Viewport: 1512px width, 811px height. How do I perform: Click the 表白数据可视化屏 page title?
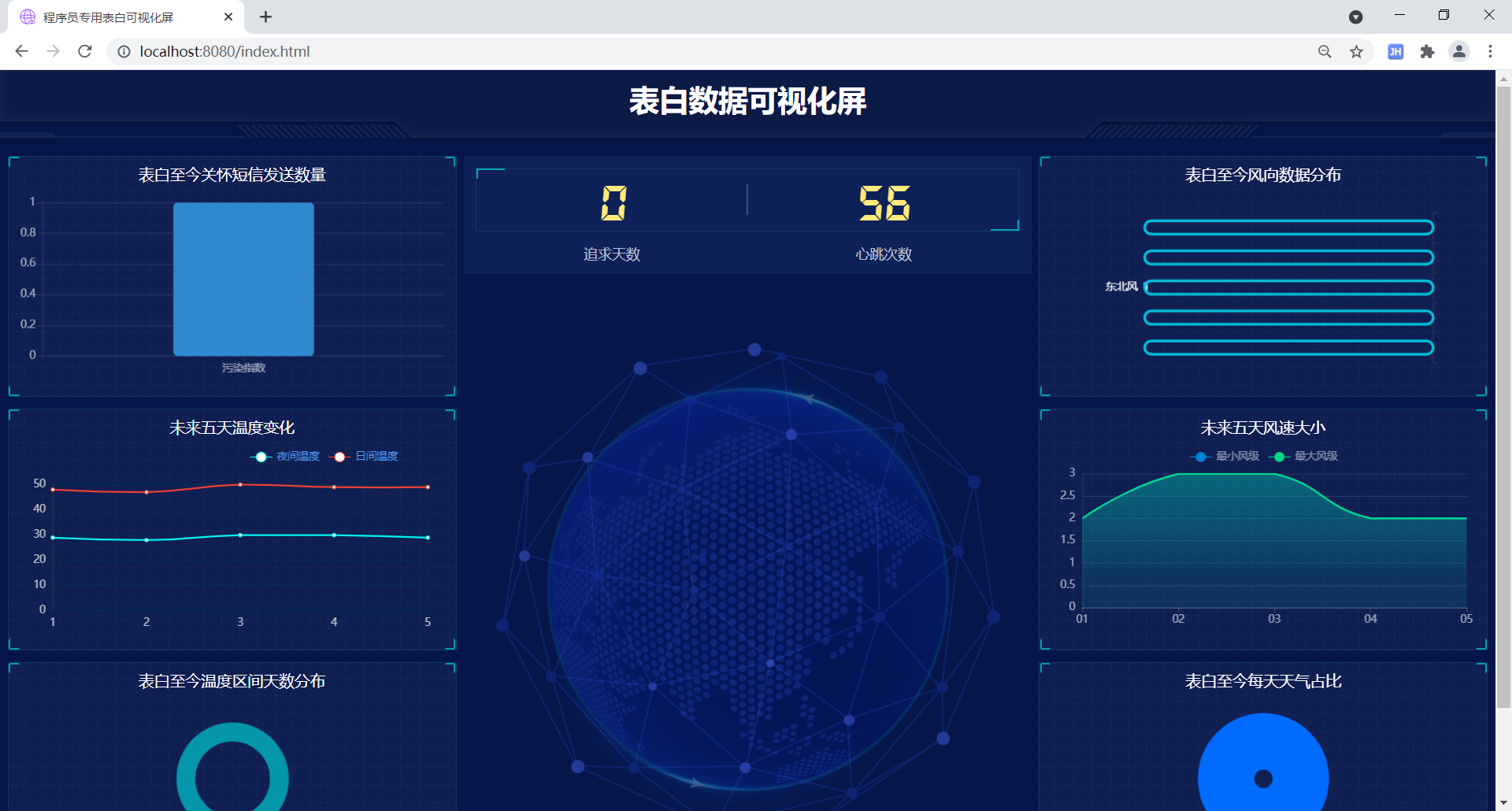pos(747,102)
